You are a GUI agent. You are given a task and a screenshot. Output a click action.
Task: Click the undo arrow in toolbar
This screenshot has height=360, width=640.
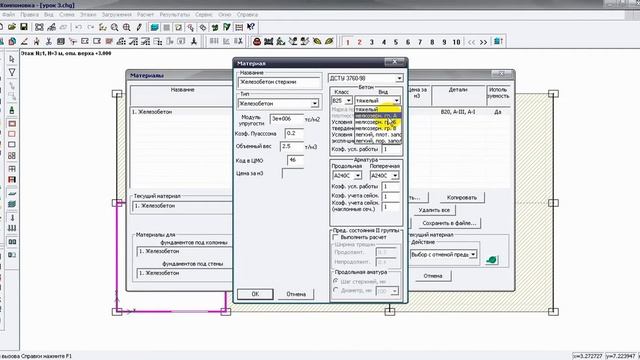point(78,27)
